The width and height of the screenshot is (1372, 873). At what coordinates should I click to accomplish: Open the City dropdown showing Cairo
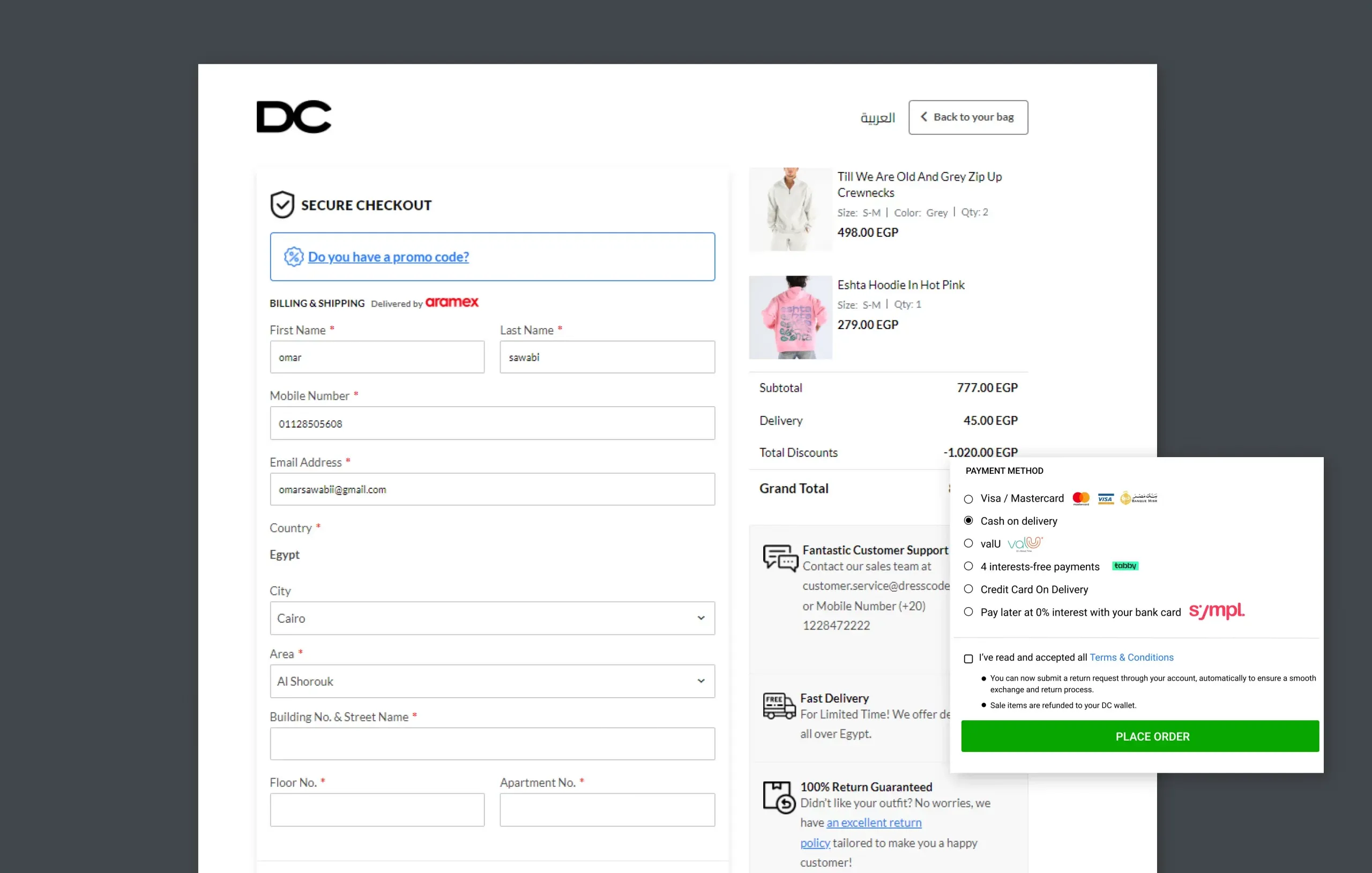point(493,618)
